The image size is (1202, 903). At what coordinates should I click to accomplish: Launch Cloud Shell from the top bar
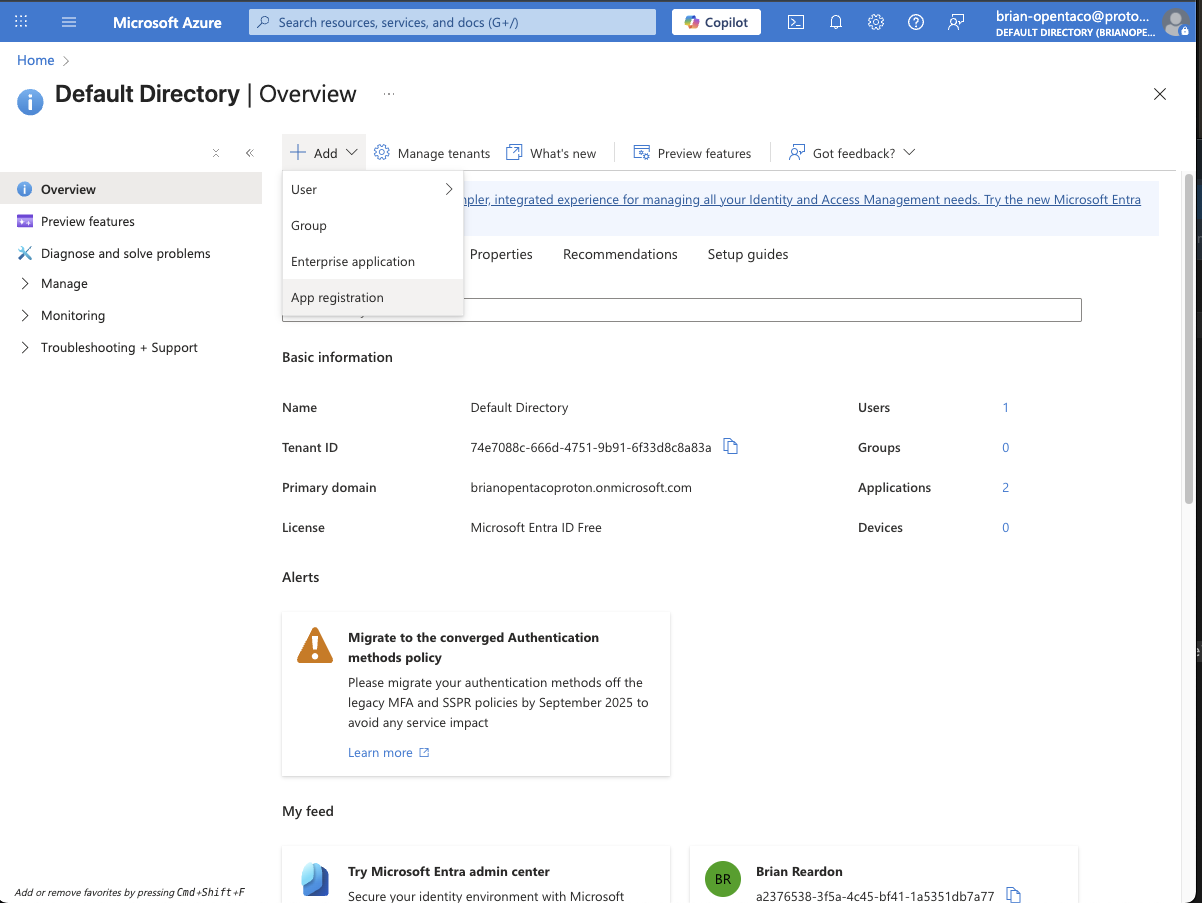coord(796,22)
